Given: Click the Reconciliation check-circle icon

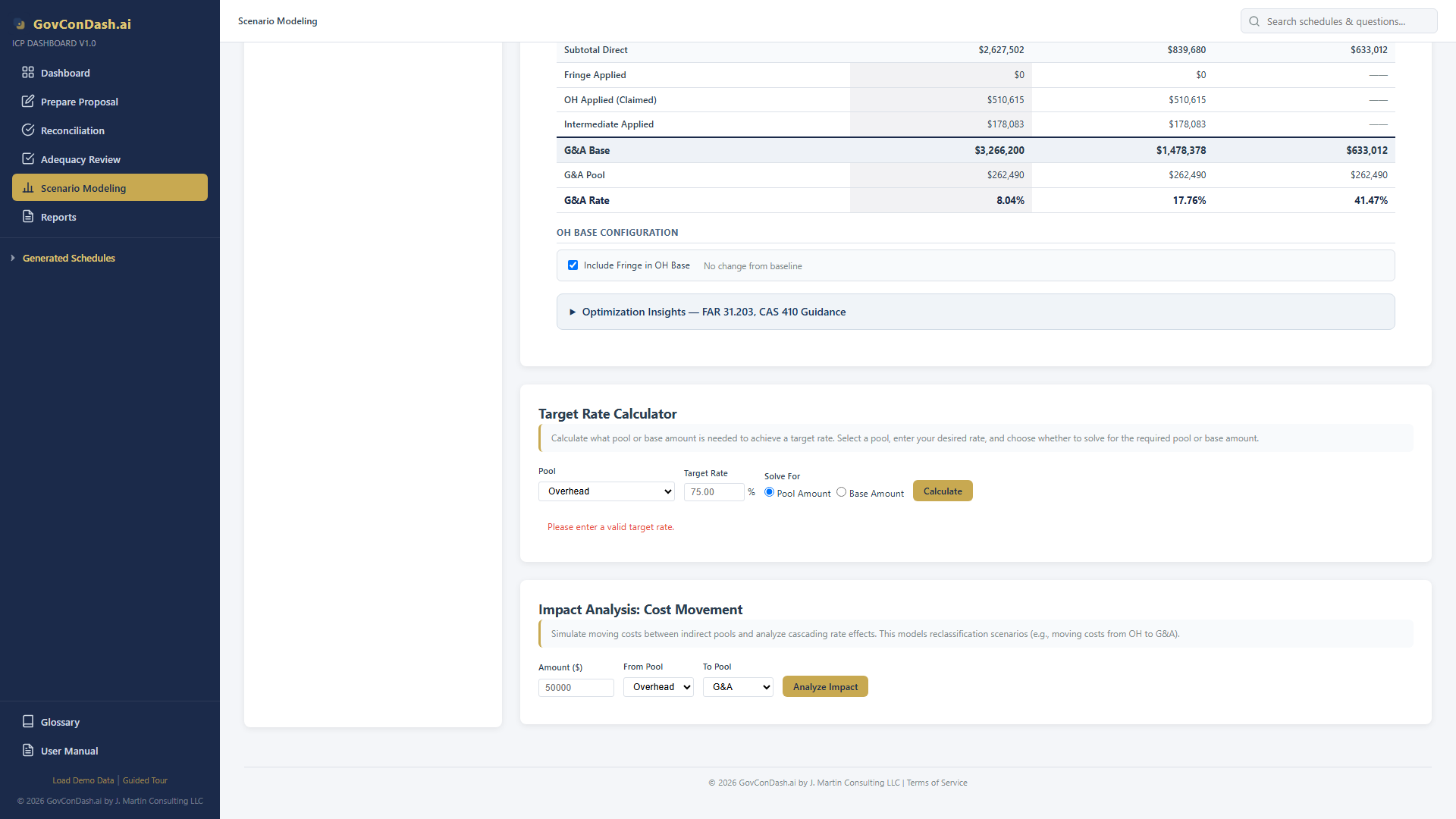Looking at the screenshot, I should (28, 130).
